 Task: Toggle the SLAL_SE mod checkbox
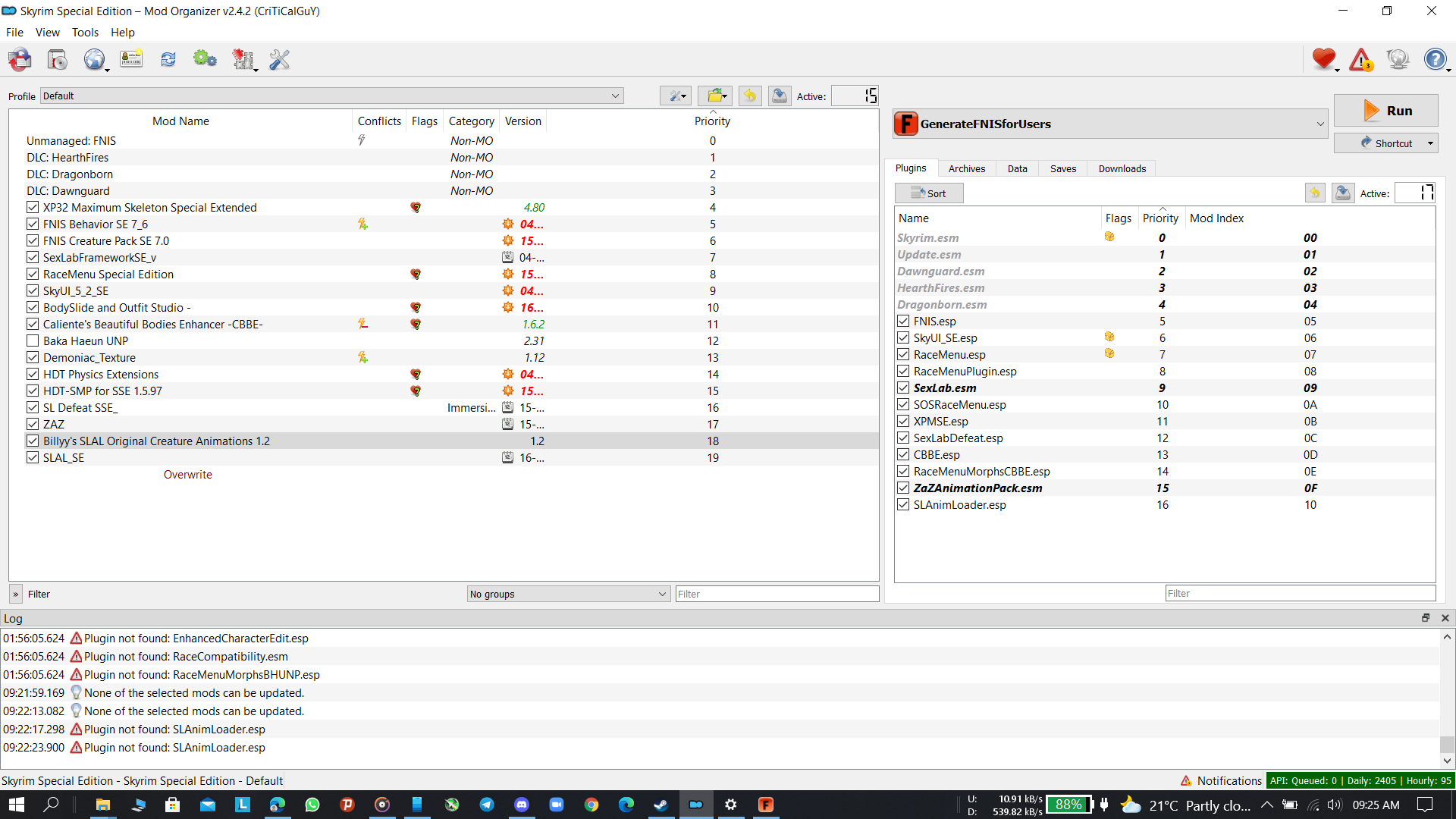point(33,457)
